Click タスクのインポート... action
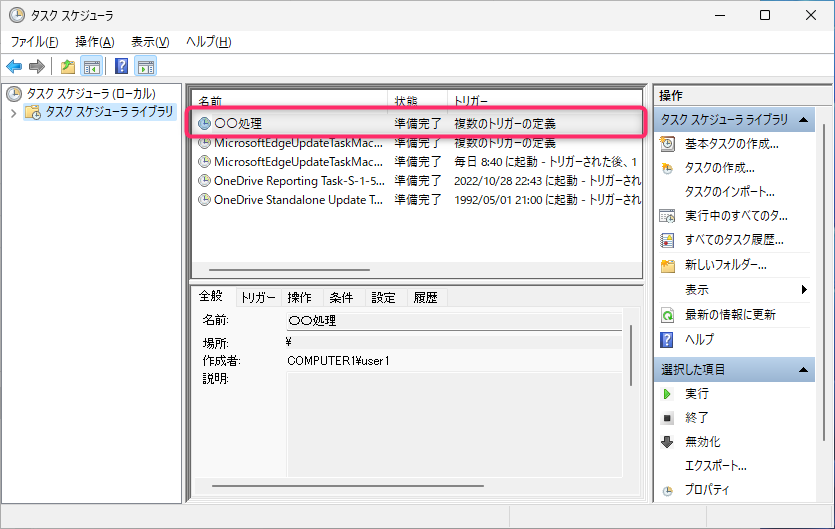Image resolution: width=835 pixels, height=529 pixels. click(730, 192)
